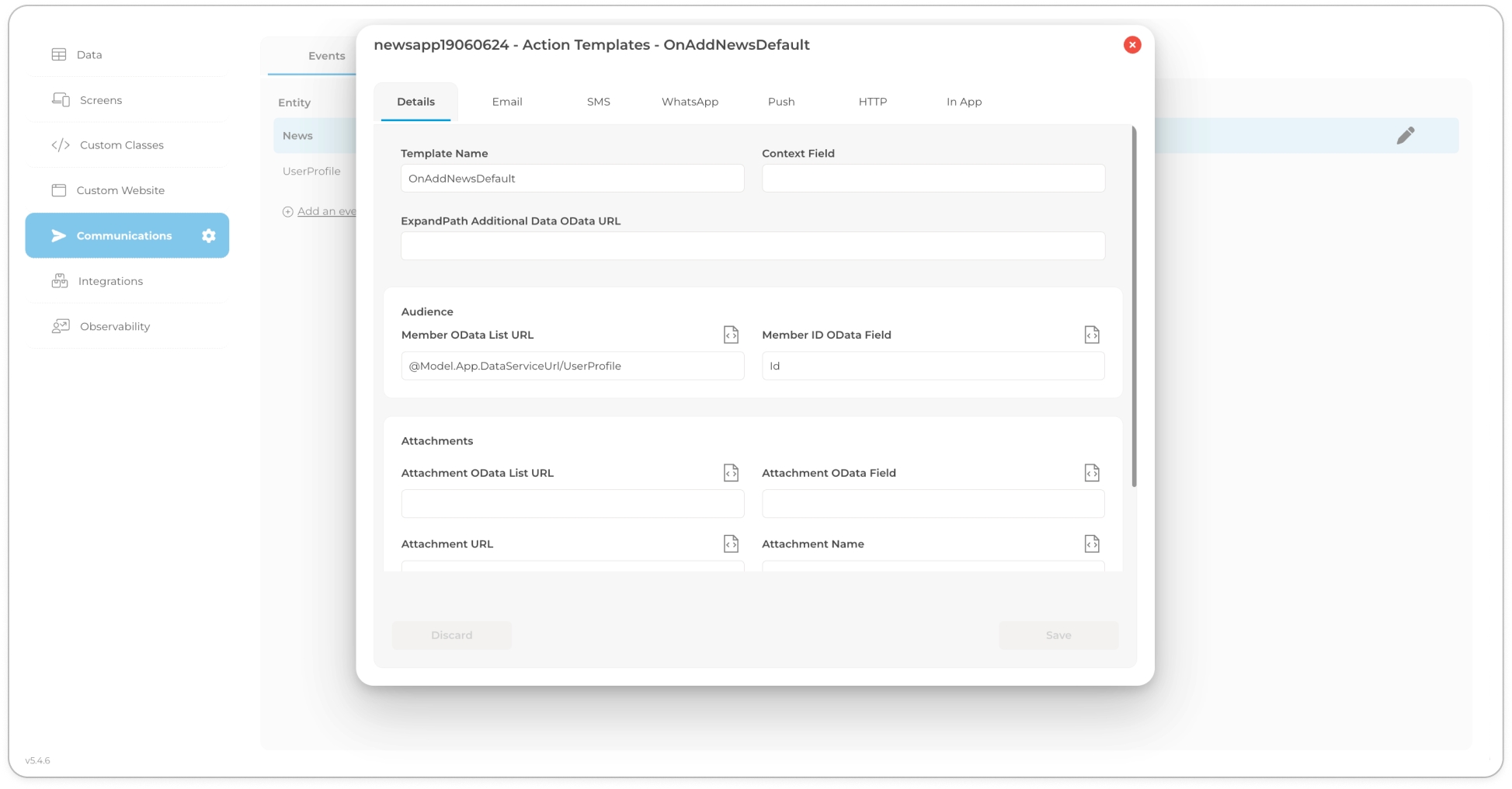Select the Push tab

click(x=780, y=102)
